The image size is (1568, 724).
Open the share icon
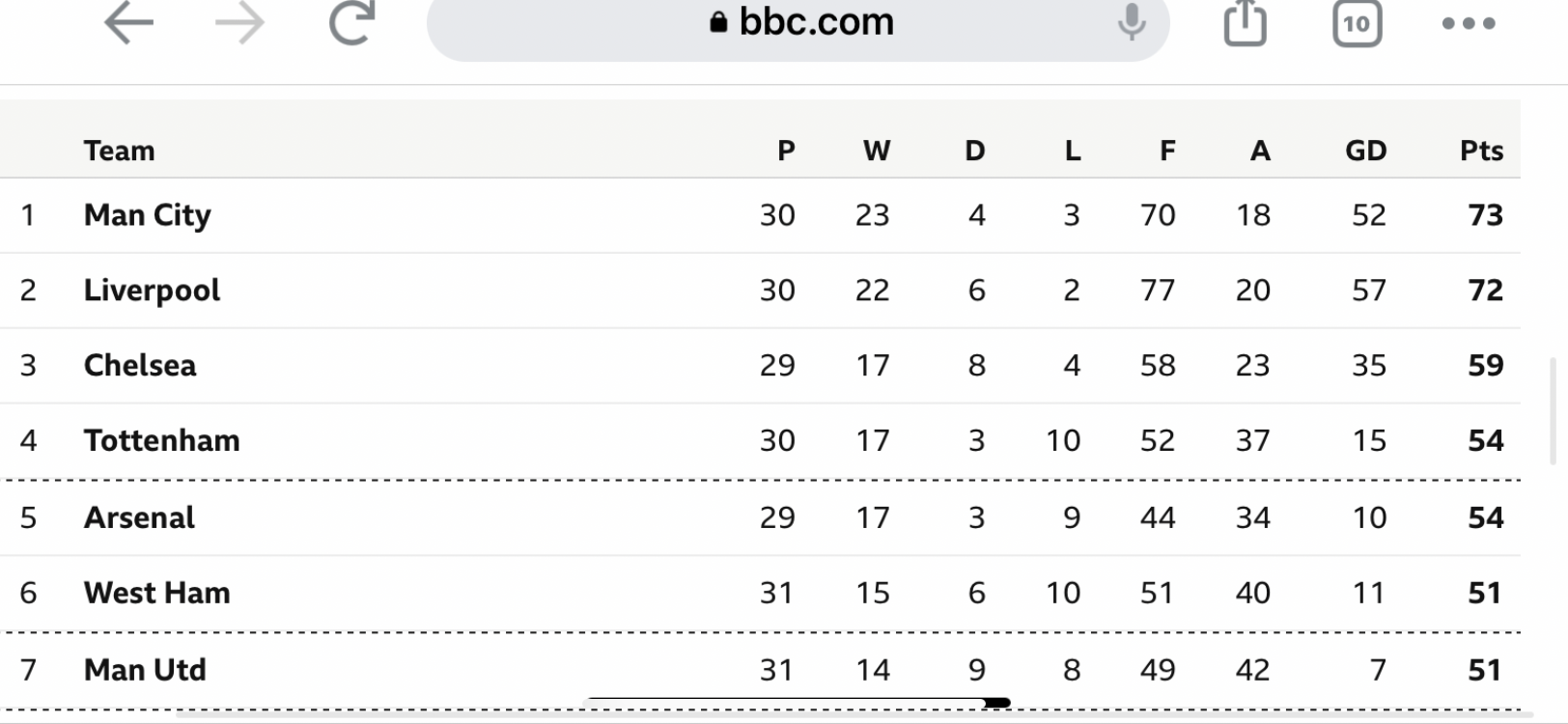click(1245, 22)
